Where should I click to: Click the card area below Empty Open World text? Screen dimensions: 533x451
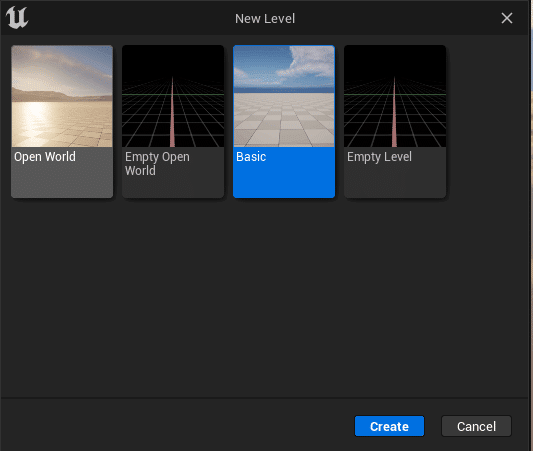(173, 188)
